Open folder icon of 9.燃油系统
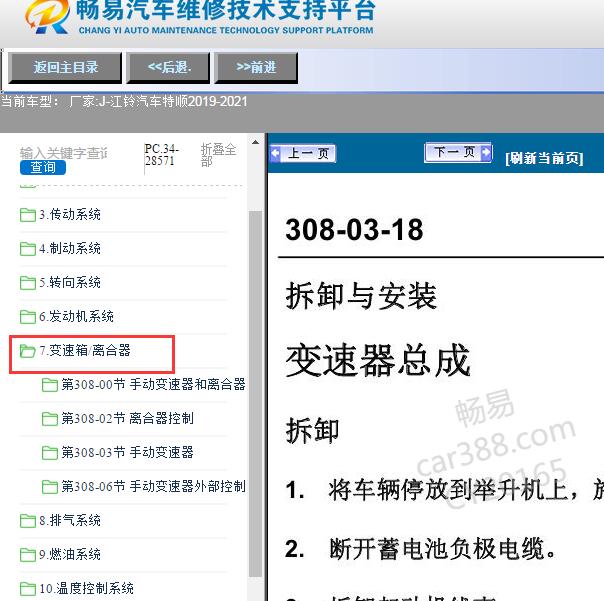The height and width of the screenshot is (601, 604). [x=28, y=555]
